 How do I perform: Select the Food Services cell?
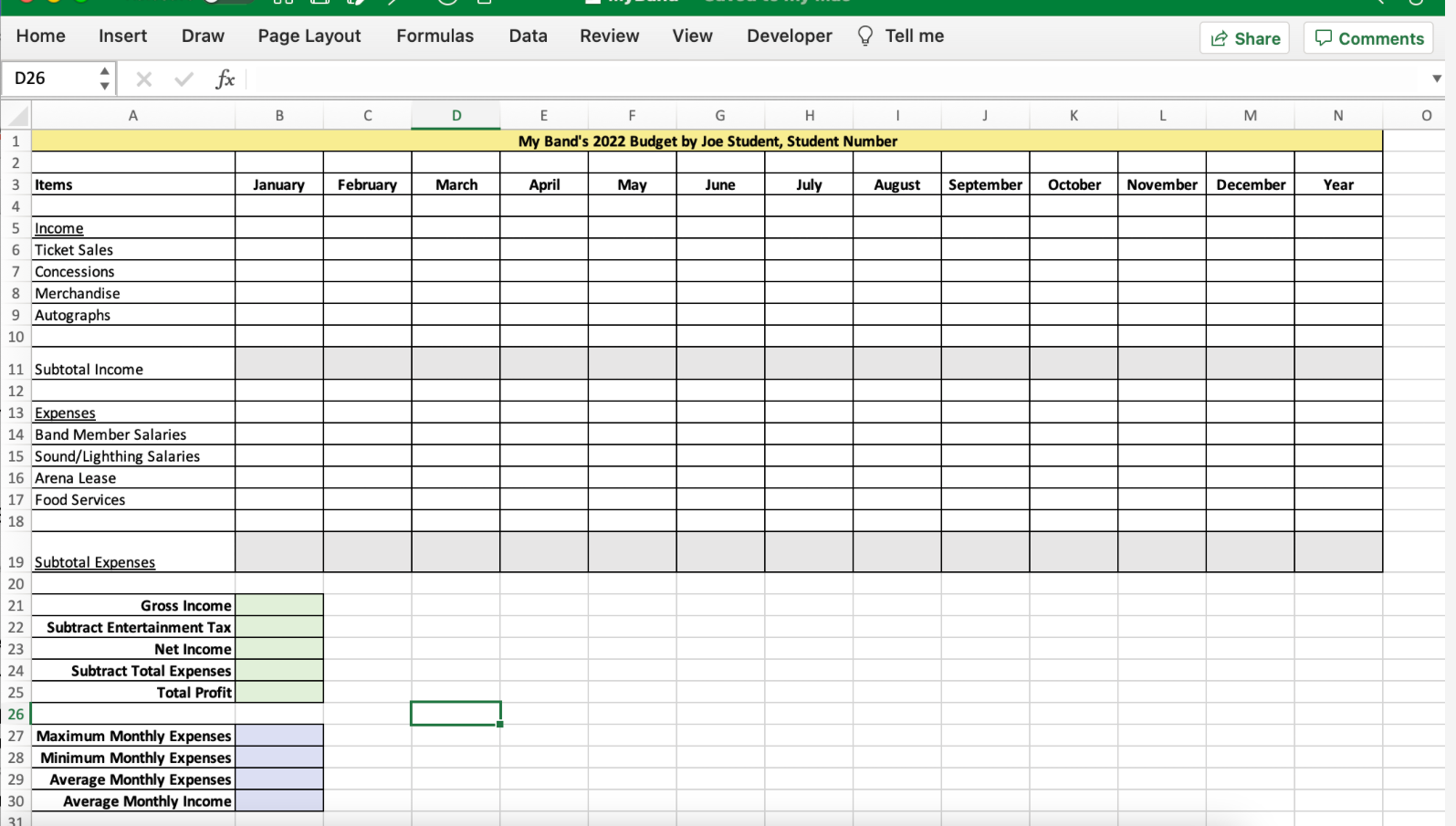coord(133,499)
